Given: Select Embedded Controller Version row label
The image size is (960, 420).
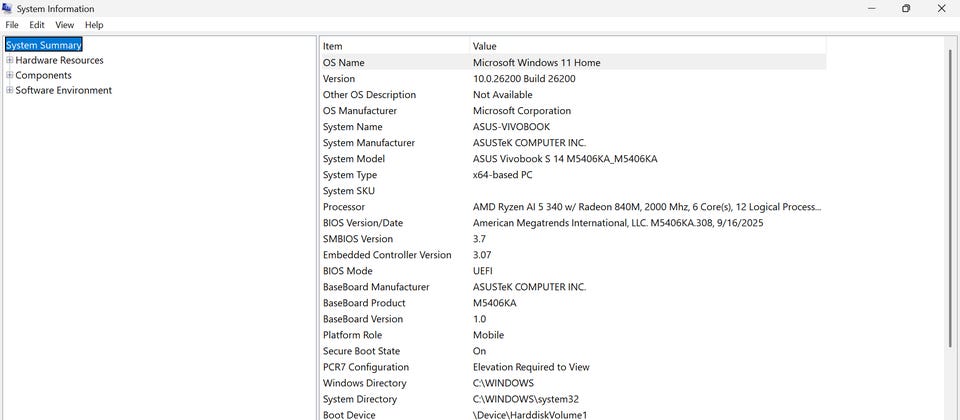Looking at the screenshot, I should point(387,255).
